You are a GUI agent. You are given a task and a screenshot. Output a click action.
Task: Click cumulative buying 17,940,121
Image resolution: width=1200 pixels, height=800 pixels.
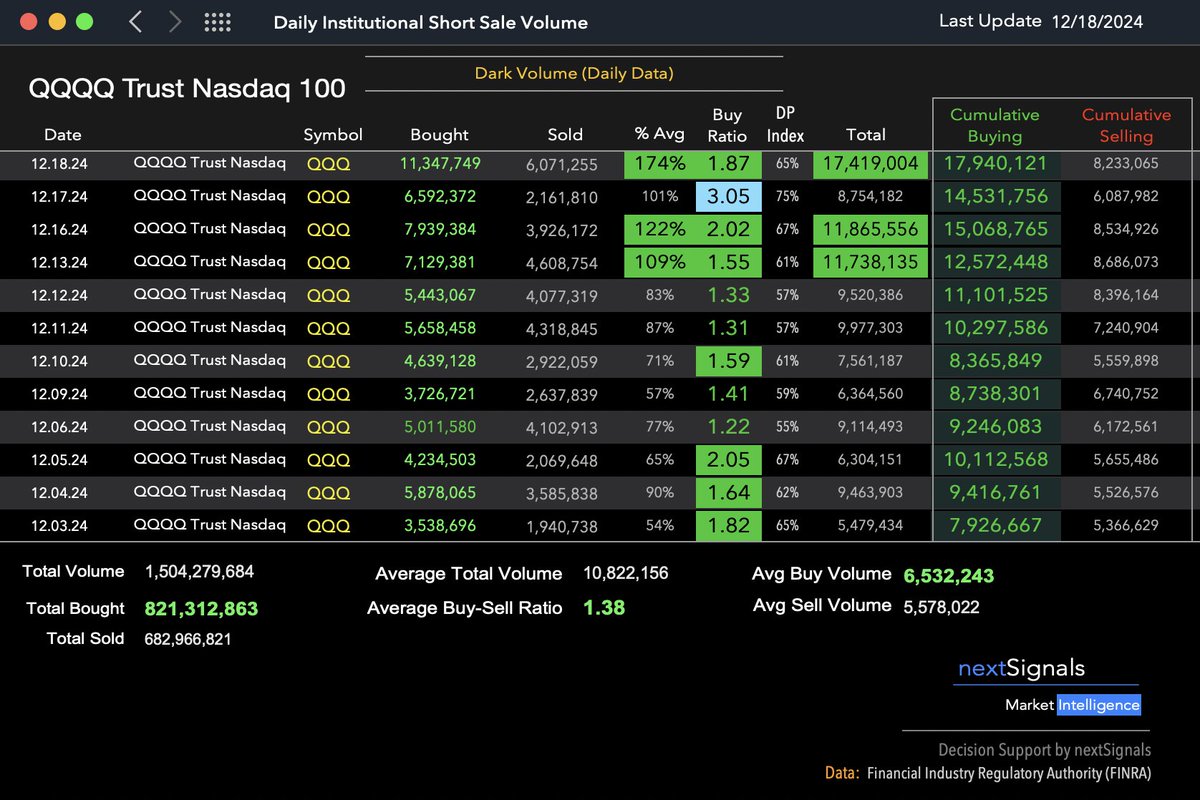tap(994, 164)
